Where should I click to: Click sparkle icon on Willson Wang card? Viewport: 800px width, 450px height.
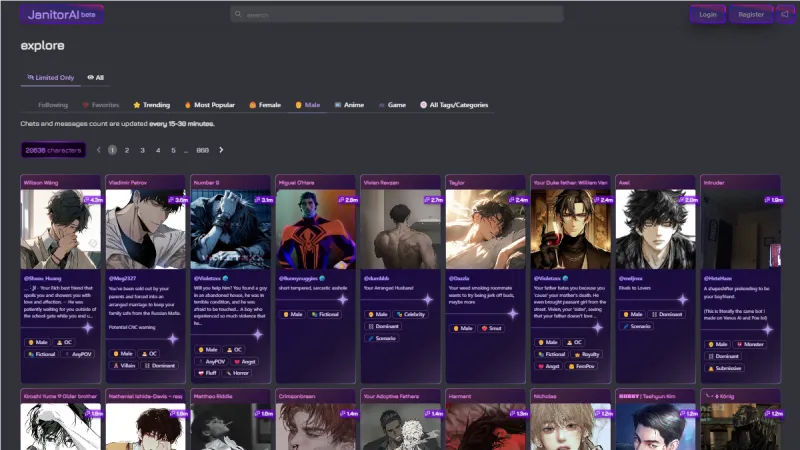tap(88, 328)
